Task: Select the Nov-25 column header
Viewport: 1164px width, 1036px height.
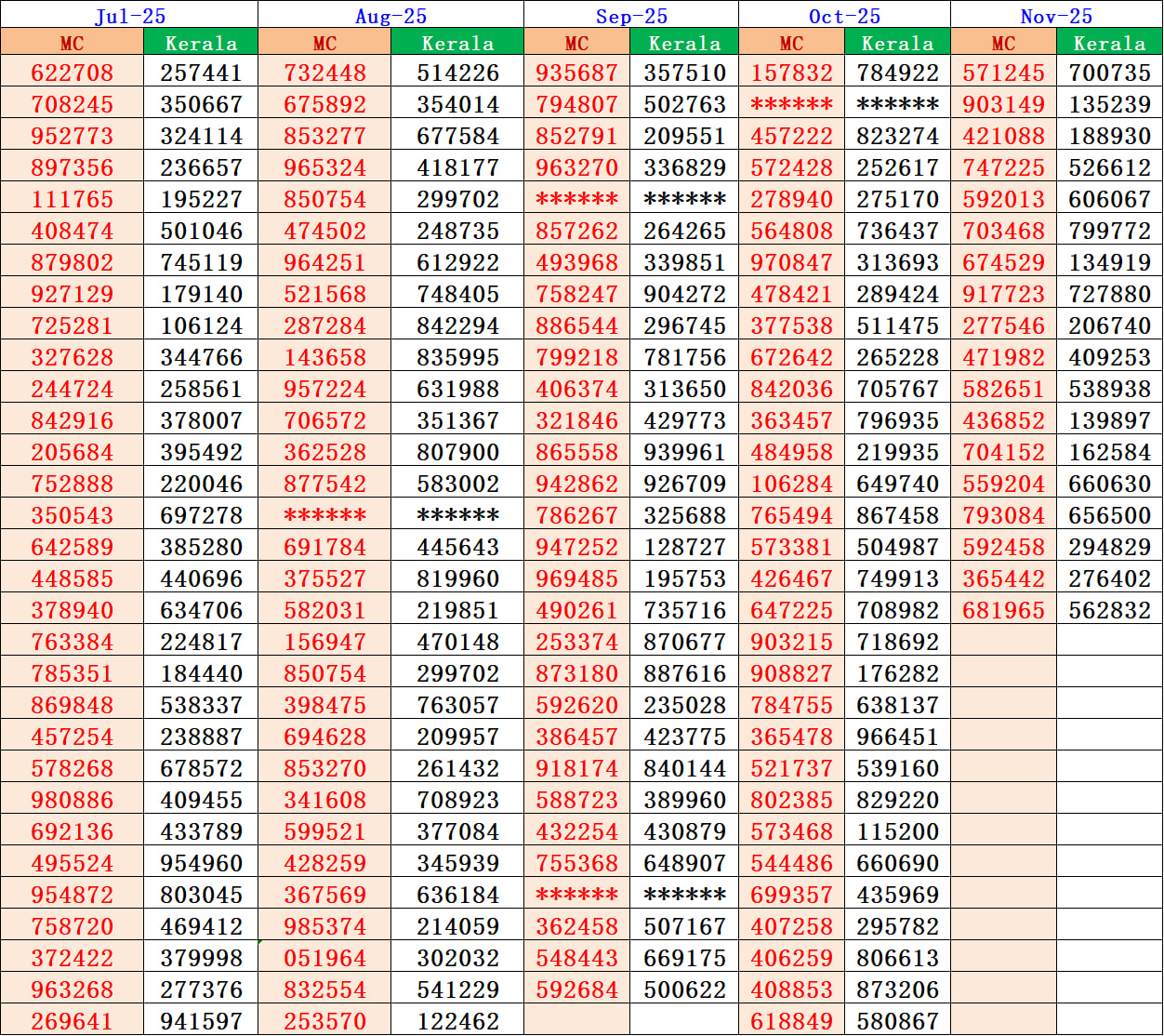Action: (1055, 15)
